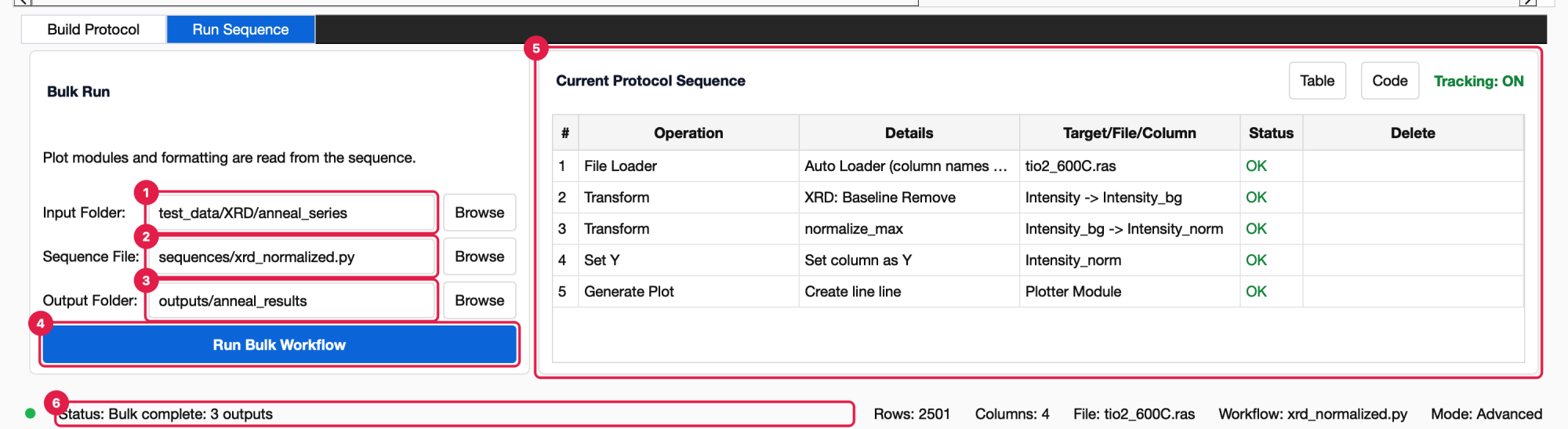Image resolution: width=1568 pixels, height=429 pixels.
Task: Click the Current Protocol Sequence heading
Action: (651, 81)
